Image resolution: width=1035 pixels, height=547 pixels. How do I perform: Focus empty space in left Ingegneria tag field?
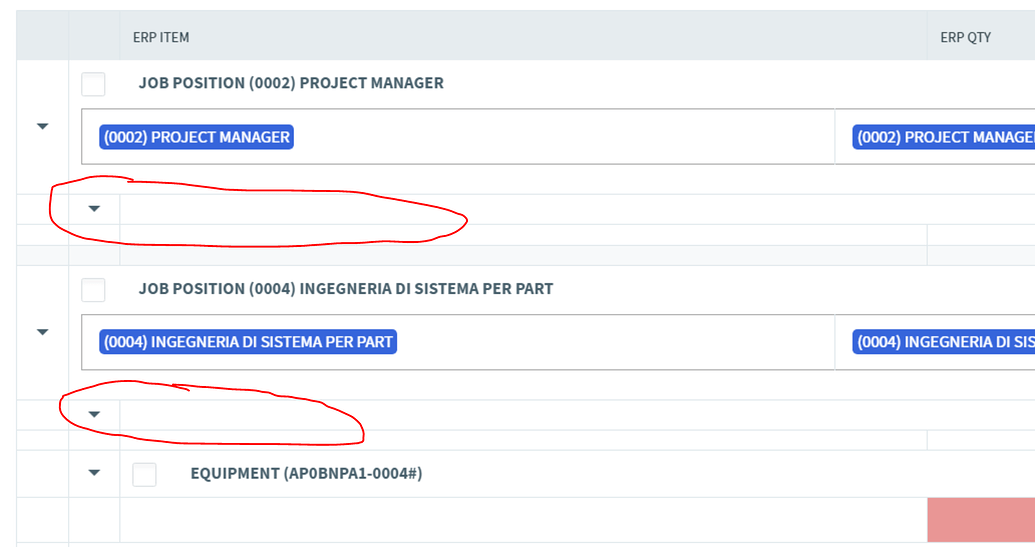610,342
